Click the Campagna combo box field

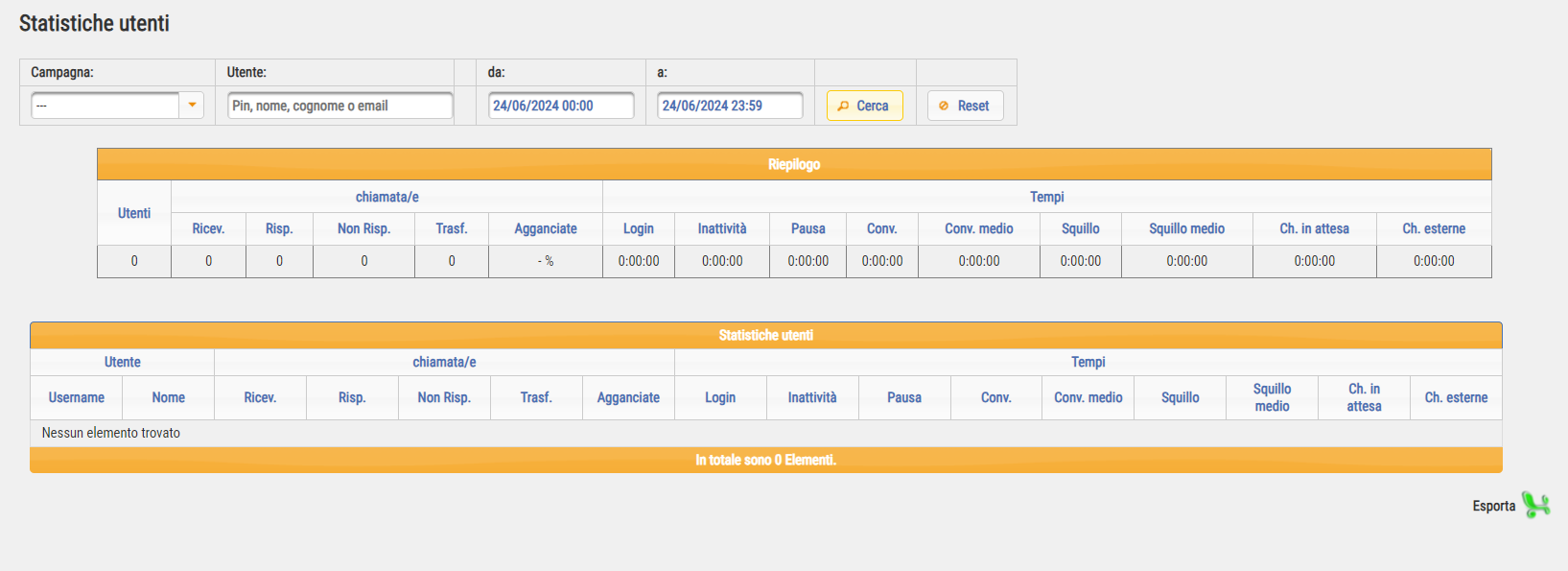(105, 106)
